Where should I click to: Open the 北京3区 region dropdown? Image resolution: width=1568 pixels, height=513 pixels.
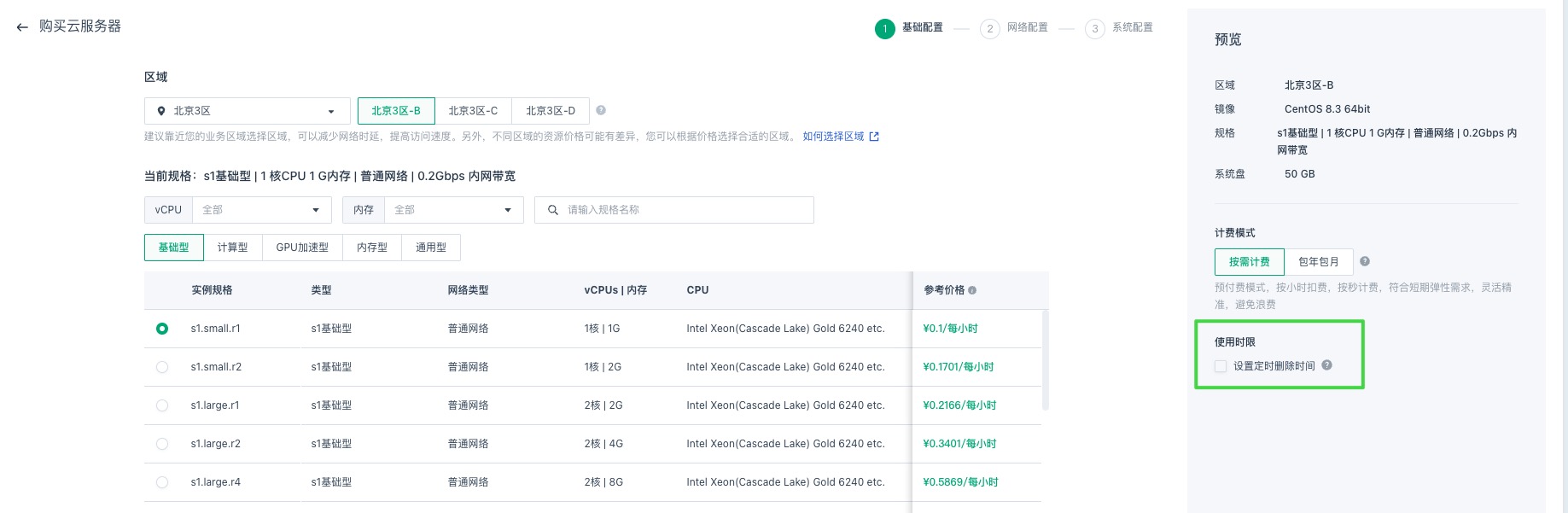point(248,111)
